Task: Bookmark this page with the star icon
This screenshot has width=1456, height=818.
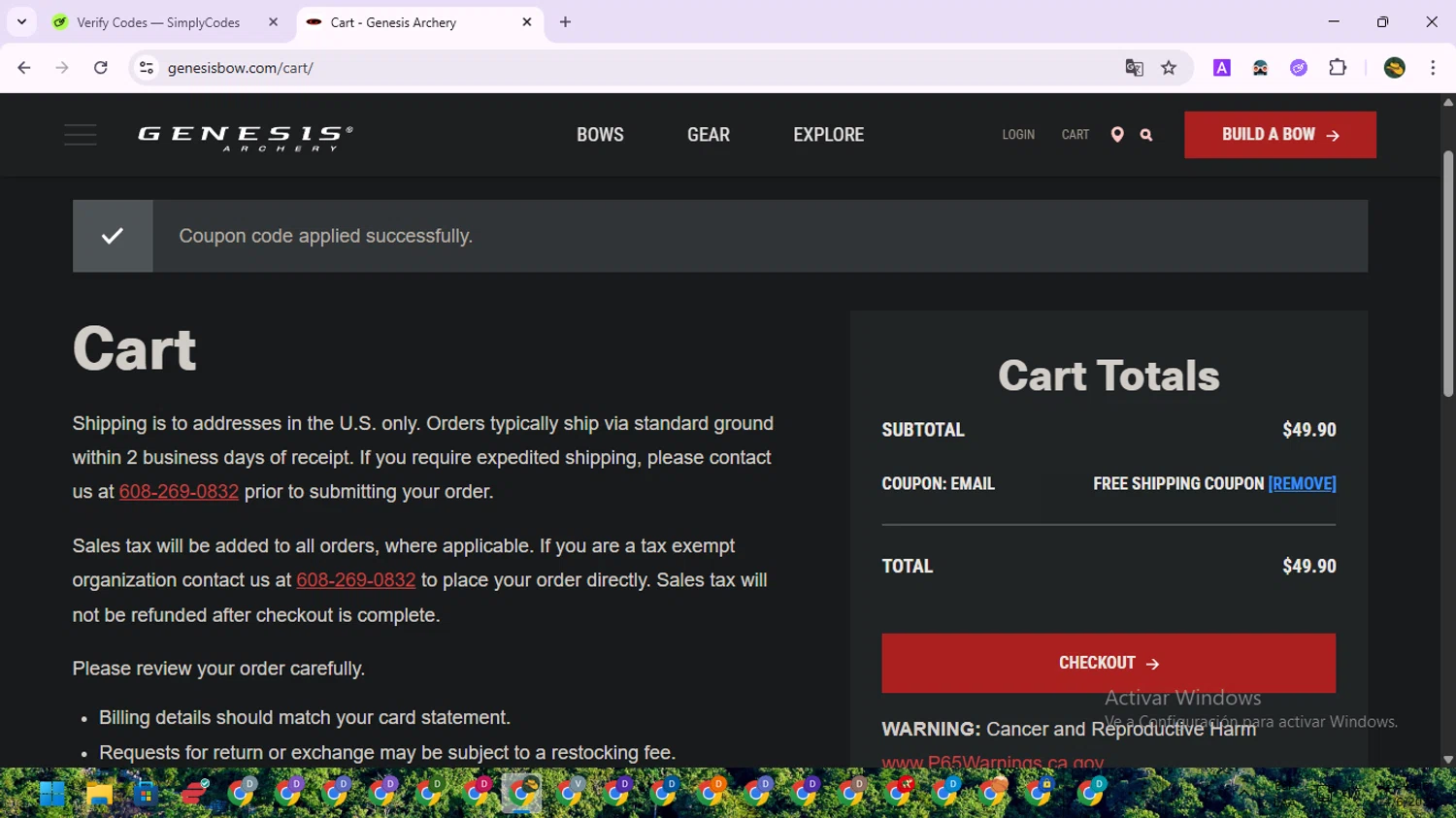Action: click(1169, 68)
